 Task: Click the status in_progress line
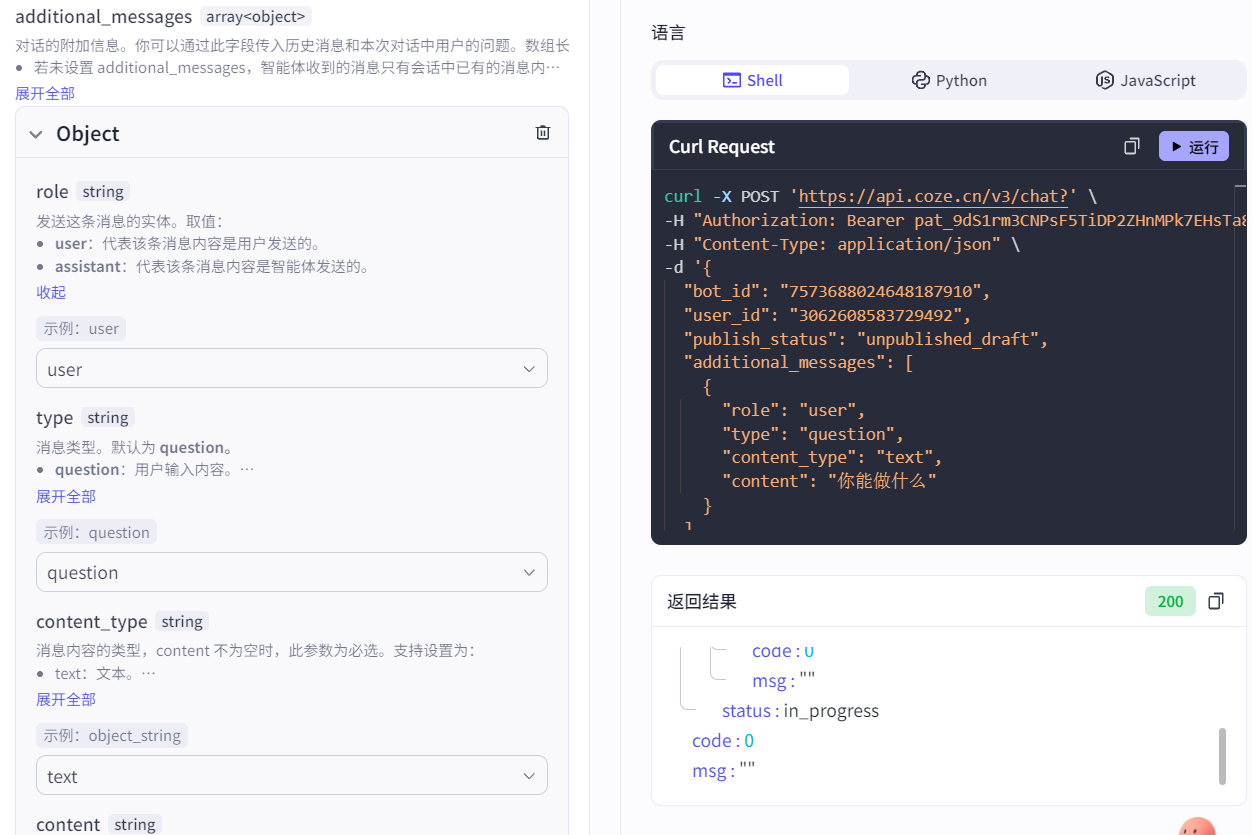800,711
